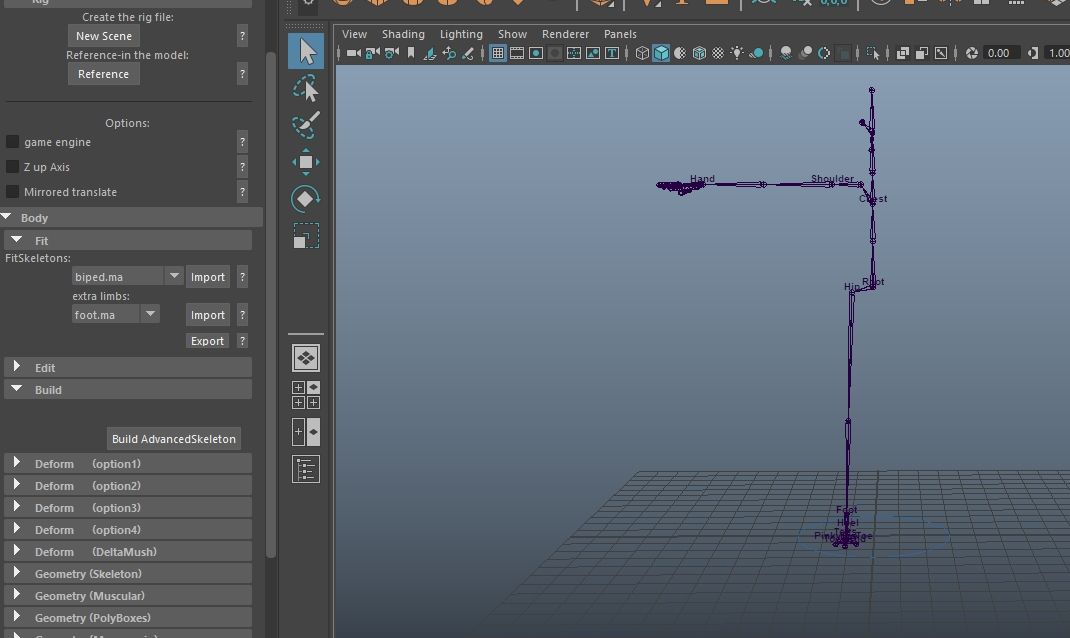Toggle the Safe Title overlay
Image resolution: width=1070 pixels, height=638 pixels.
[x=612, y=53]
